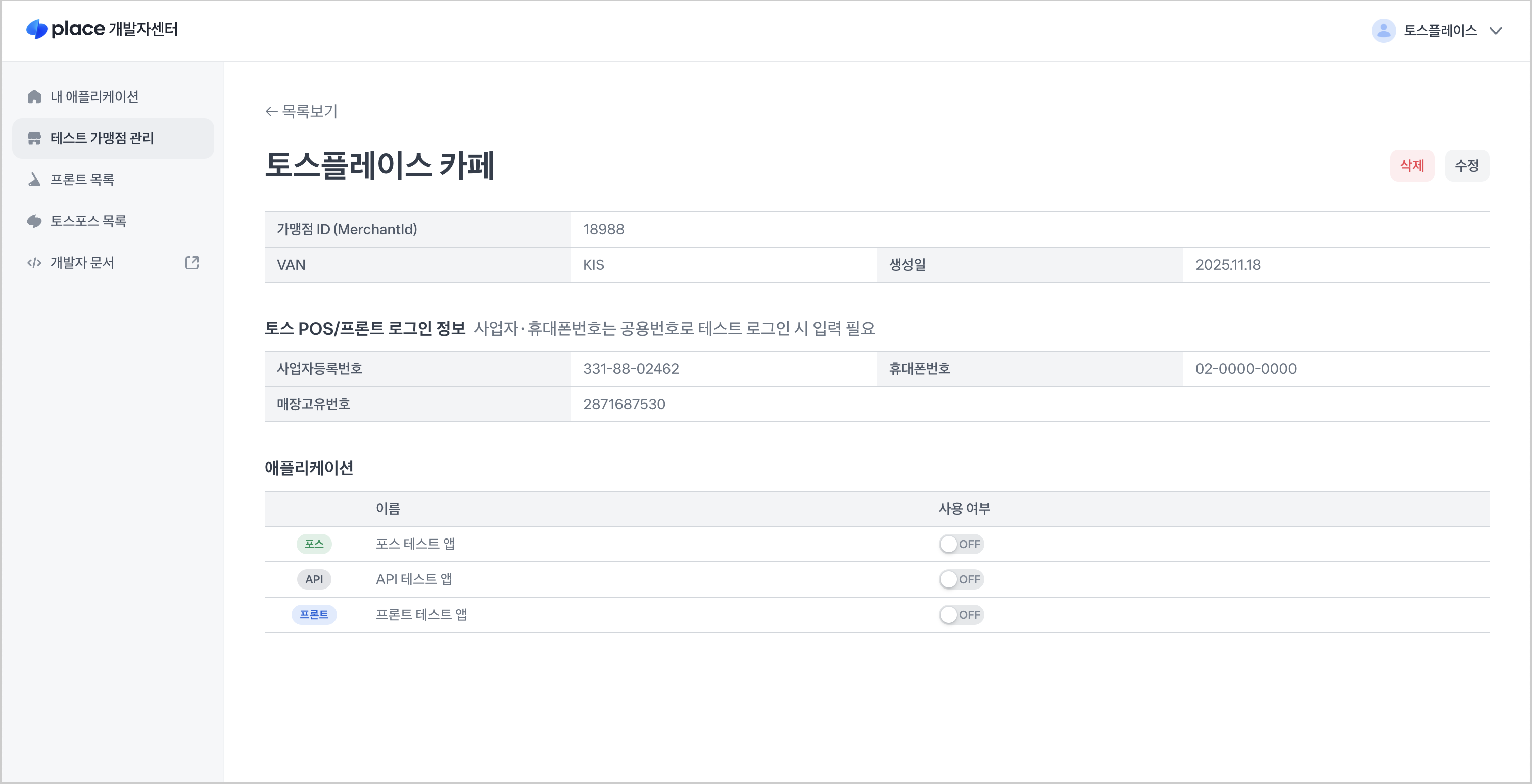Click the profile avatar icon in the header

click(x=1384, y=30)
